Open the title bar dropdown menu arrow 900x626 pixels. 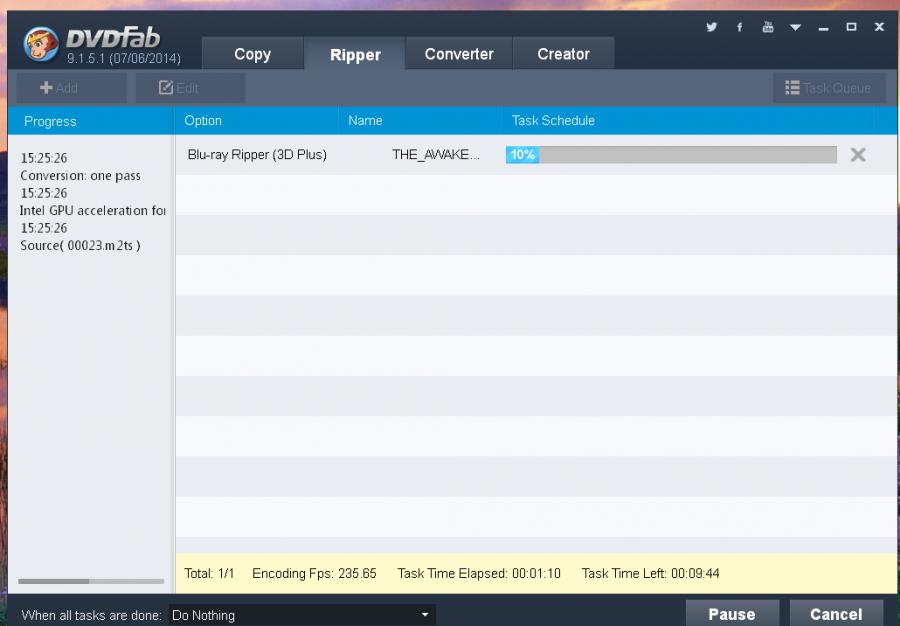click(x=795, y=27)
